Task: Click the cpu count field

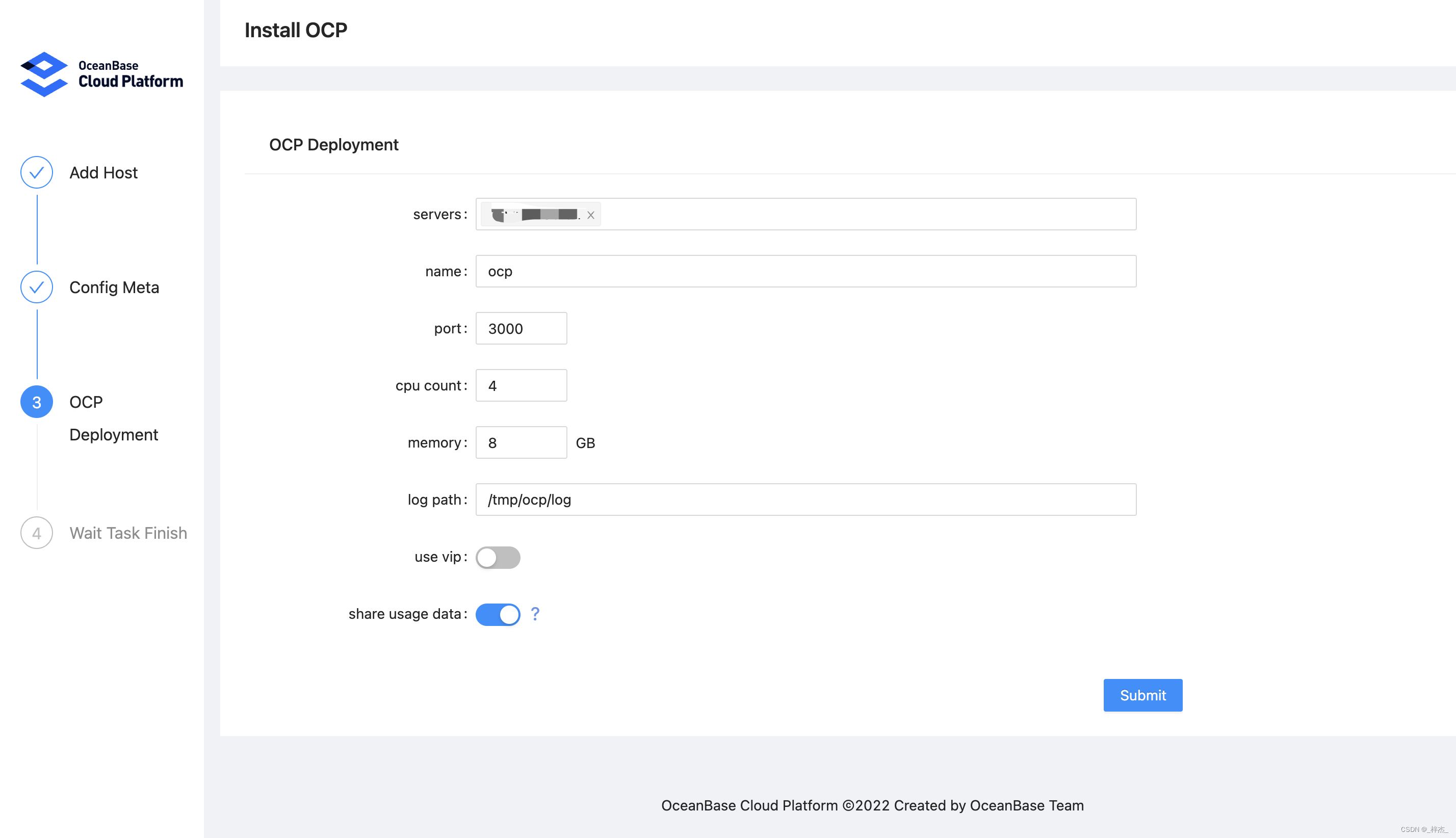Action: [521, 385]
